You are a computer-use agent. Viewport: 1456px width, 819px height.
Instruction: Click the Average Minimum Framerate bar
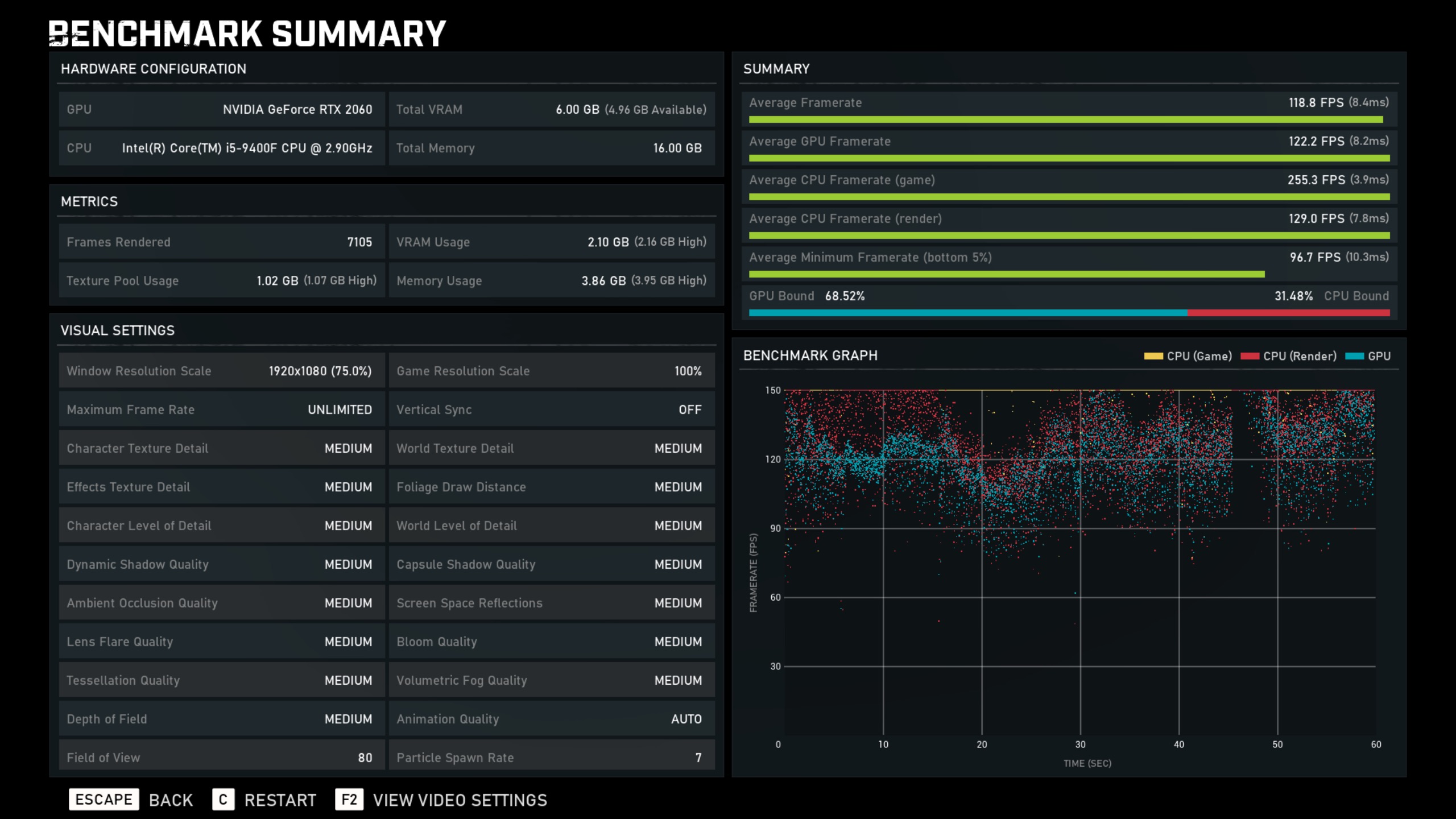(x=1006, y=274)
